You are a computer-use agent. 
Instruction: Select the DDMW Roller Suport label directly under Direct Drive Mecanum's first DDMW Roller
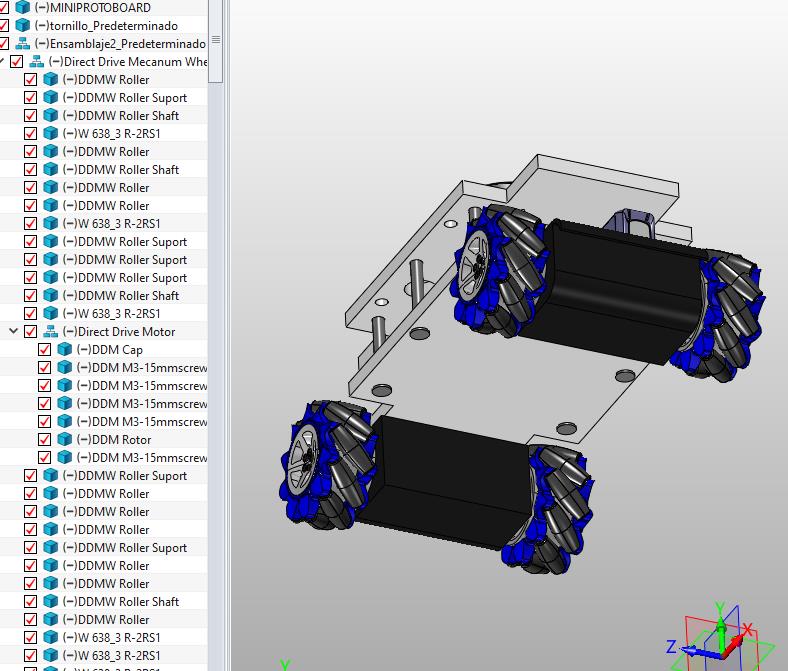pos(125,98)
